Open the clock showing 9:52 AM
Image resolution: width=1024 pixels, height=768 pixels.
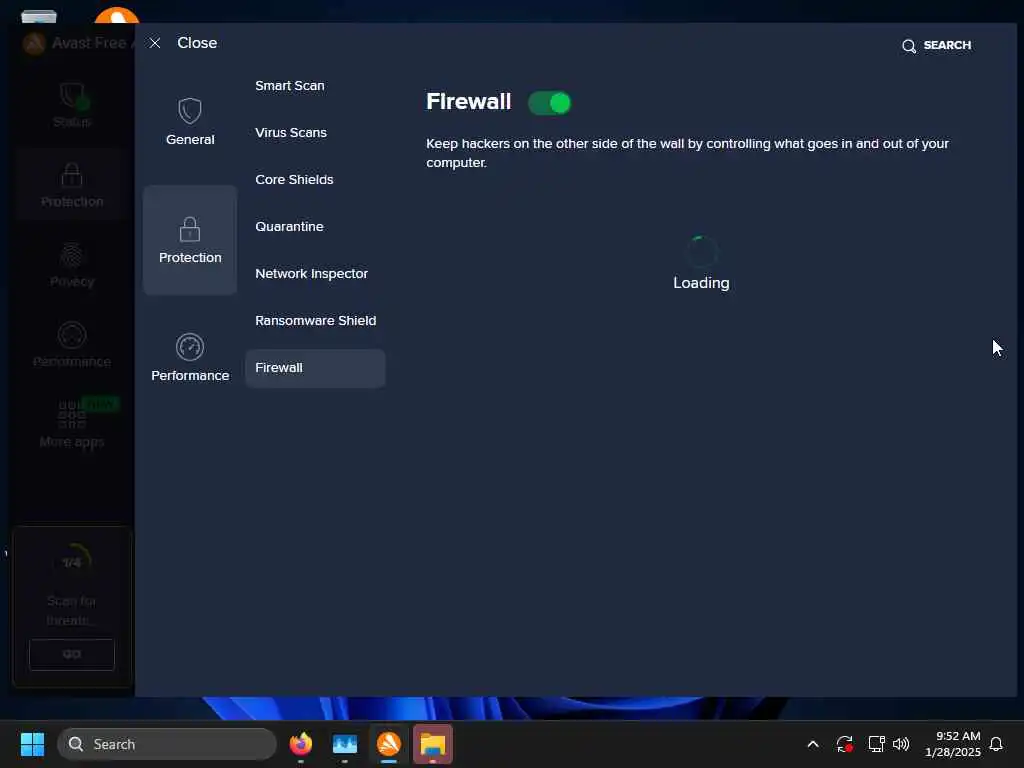pyautogui.click(x=953, y=744)
